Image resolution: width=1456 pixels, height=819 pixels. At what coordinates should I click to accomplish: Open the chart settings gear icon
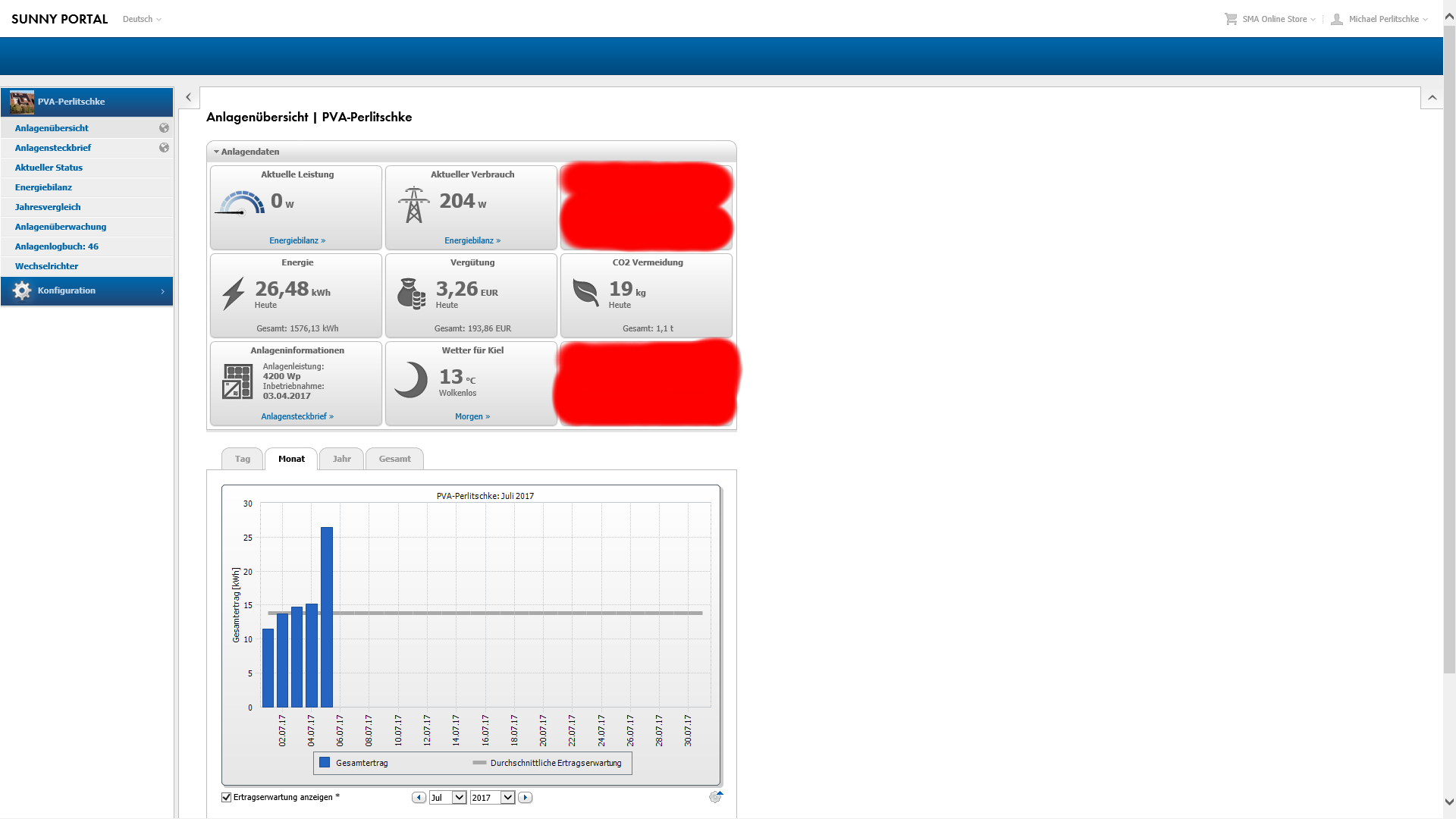coord(715,797)
